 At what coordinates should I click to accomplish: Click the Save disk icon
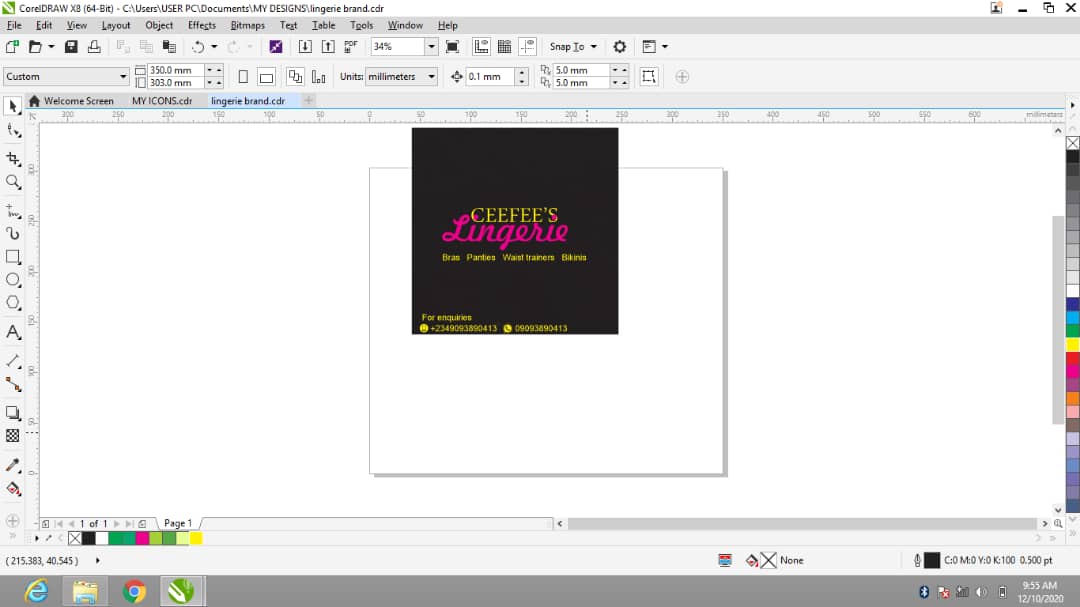[x=71, y=47]
